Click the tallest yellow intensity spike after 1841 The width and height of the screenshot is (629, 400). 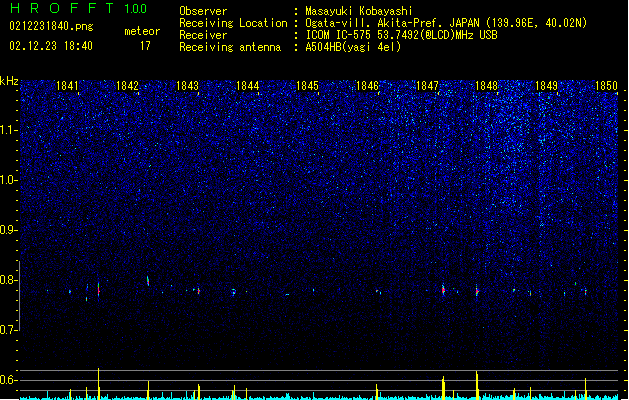[x=99, y=384]
